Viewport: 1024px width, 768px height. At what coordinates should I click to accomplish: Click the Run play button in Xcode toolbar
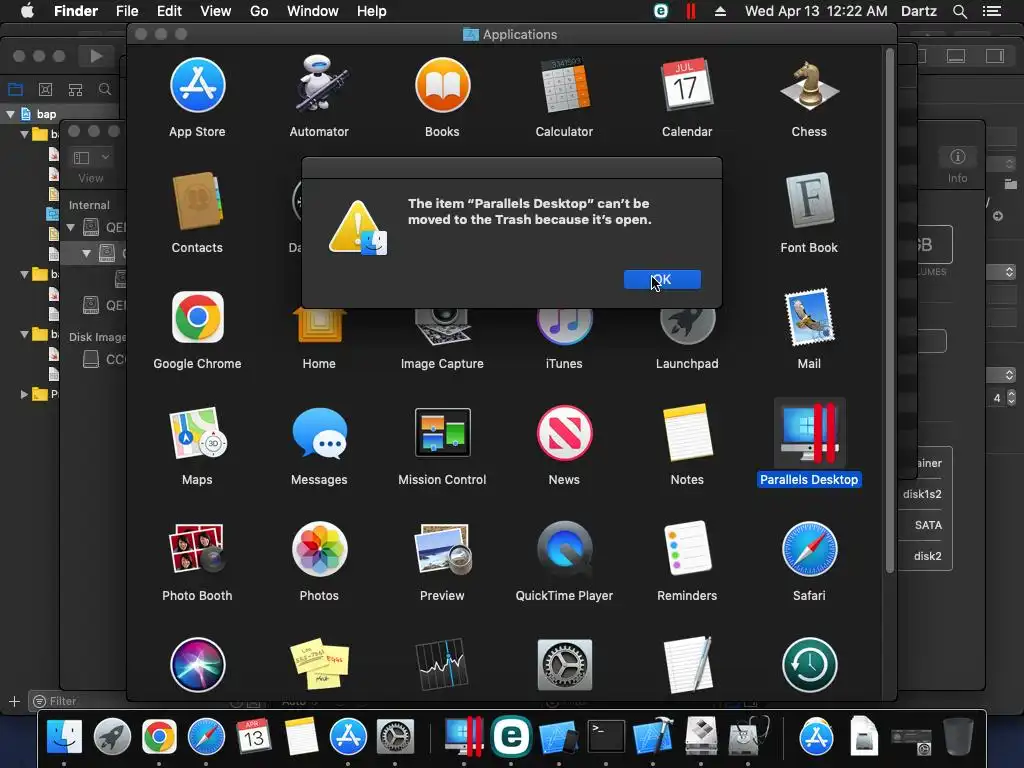point(95,56)
